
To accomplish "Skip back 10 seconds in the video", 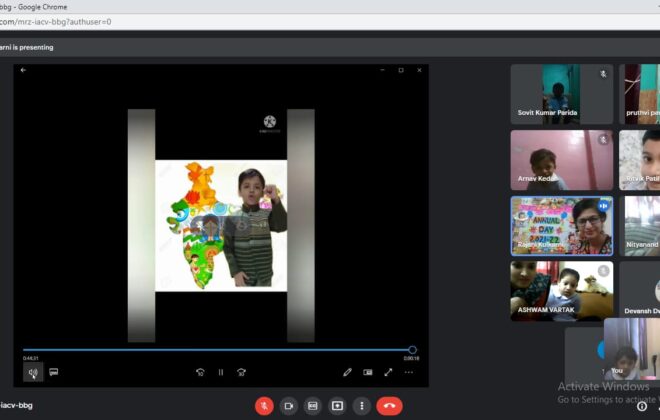I will 200,372.
